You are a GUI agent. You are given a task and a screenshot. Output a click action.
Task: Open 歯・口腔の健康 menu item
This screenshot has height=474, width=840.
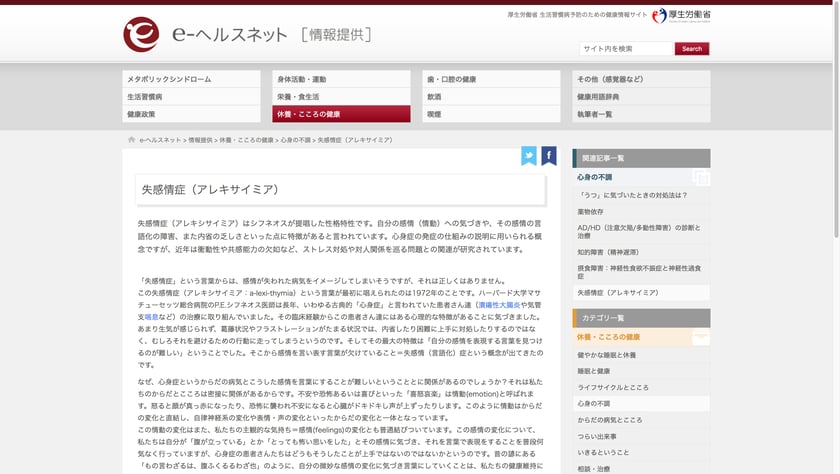click(x=491, y=79)
